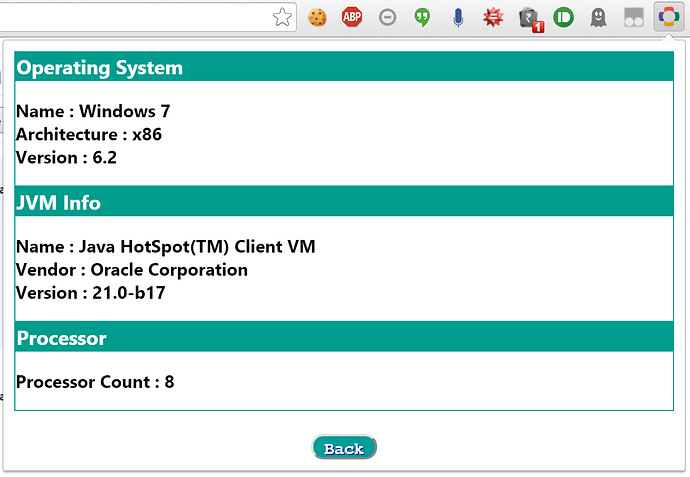Click the gray minus circle extension icon
Screen dimensions: 690x477
coord(387,18)
